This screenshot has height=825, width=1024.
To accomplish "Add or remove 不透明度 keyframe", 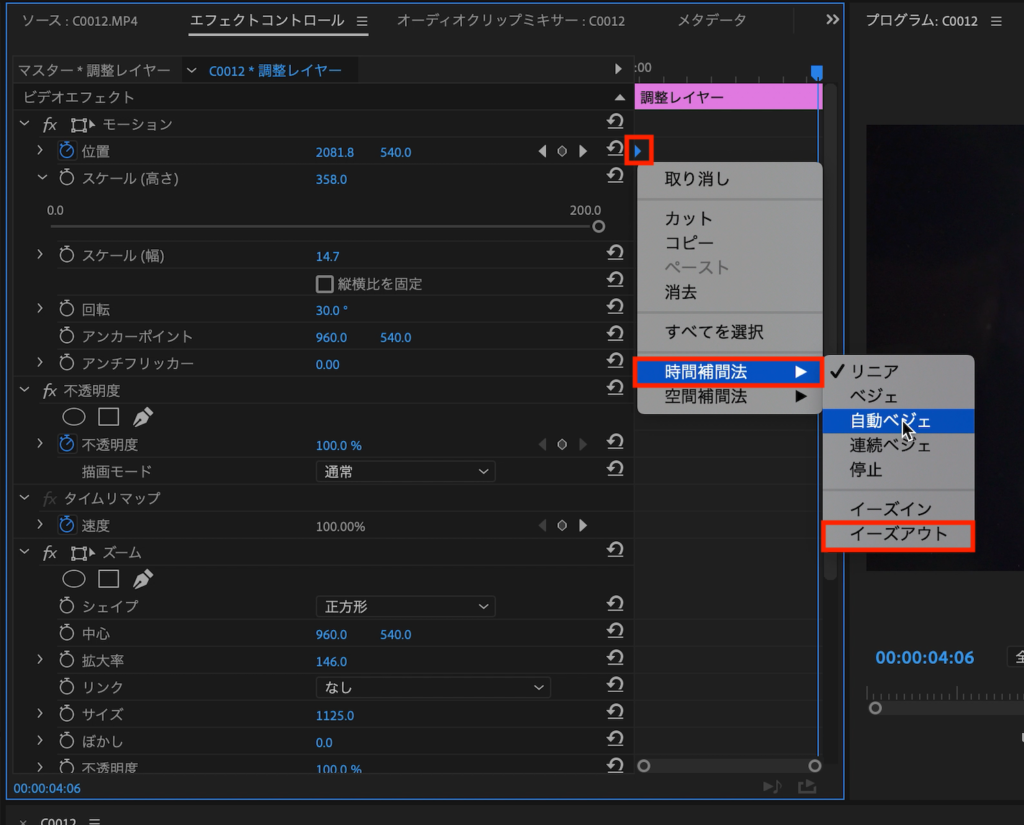I will pyautogui.click(x=562, y=445).
